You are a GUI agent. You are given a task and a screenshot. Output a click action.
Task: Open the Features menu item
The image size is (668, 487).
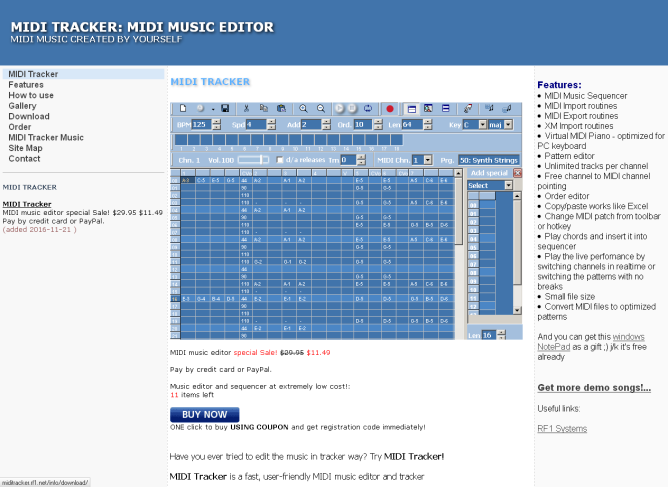[26, 85]
